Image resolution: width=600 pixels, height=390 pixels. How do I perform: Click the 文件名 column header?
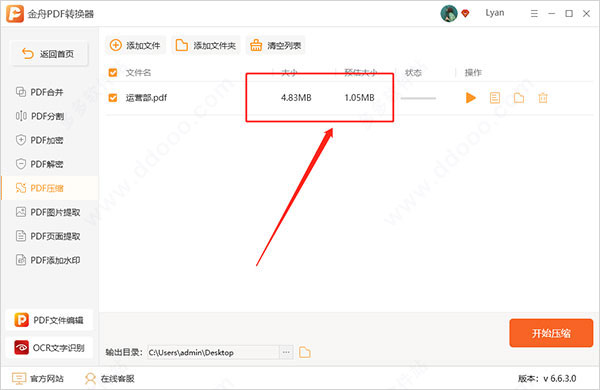click(138, 72)
